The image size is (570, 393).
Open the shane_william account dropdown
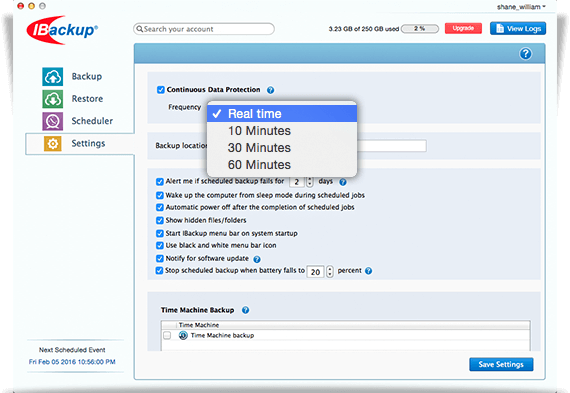[521, 7]
